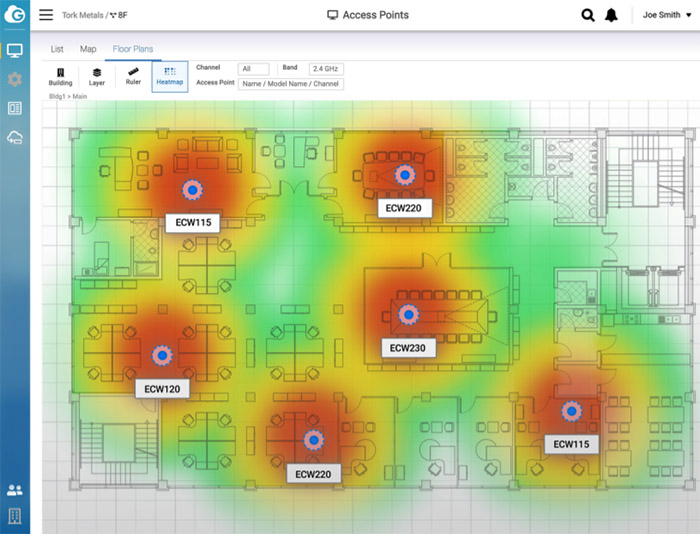Open the hamburger navigation menu

click(46, 15)
